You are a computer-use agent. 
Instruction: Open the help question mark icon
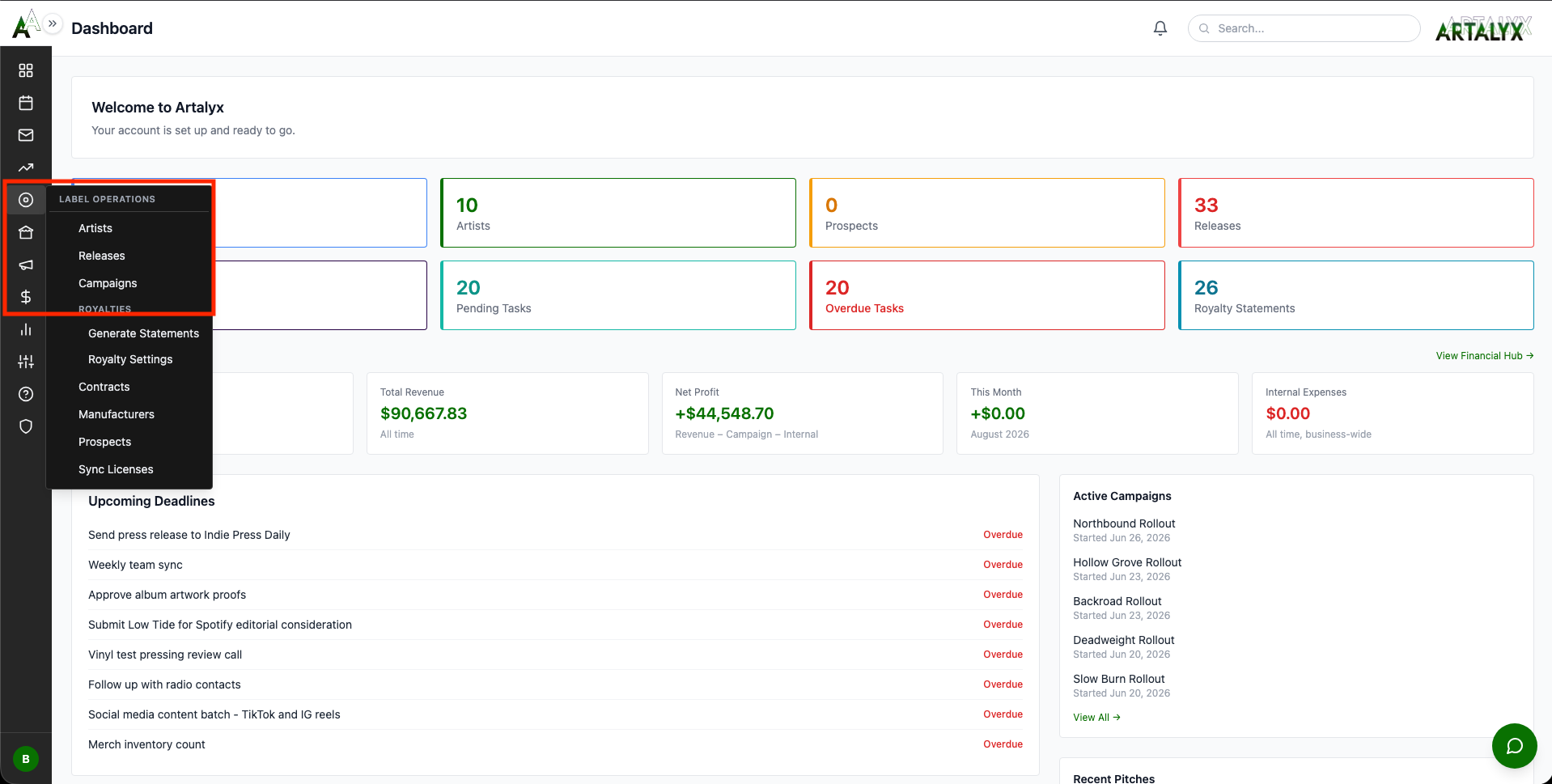tap(26, 394)
